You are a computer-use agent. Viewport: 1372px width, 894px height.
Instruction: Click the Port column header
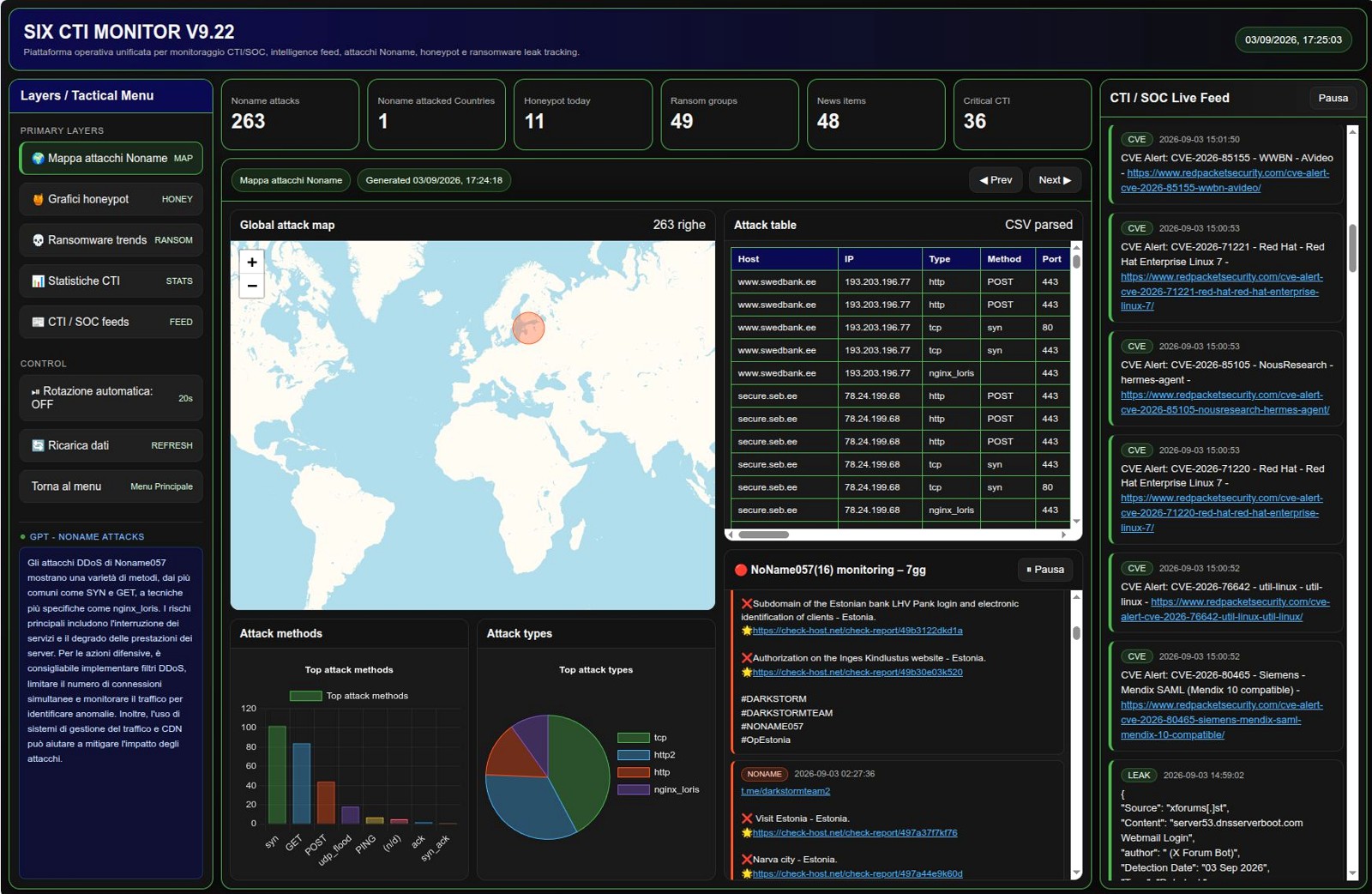click(1052, 259)
